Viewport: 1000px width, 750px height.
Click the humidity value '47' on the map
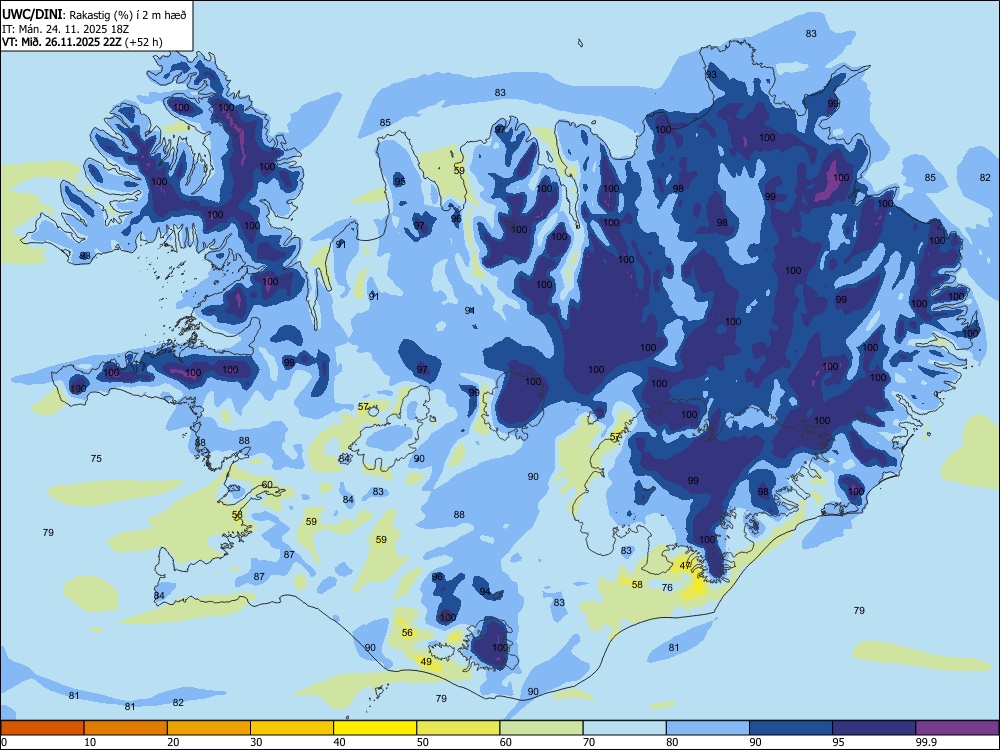tap(685, 566)
